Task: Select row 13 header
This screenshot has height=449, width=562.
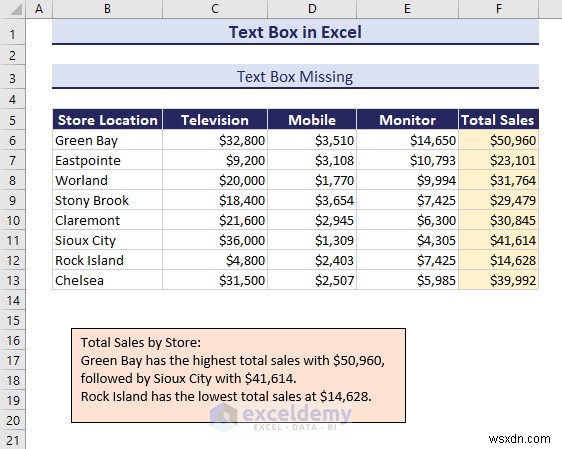Action: pyautogui.click(x=13, y=280)
